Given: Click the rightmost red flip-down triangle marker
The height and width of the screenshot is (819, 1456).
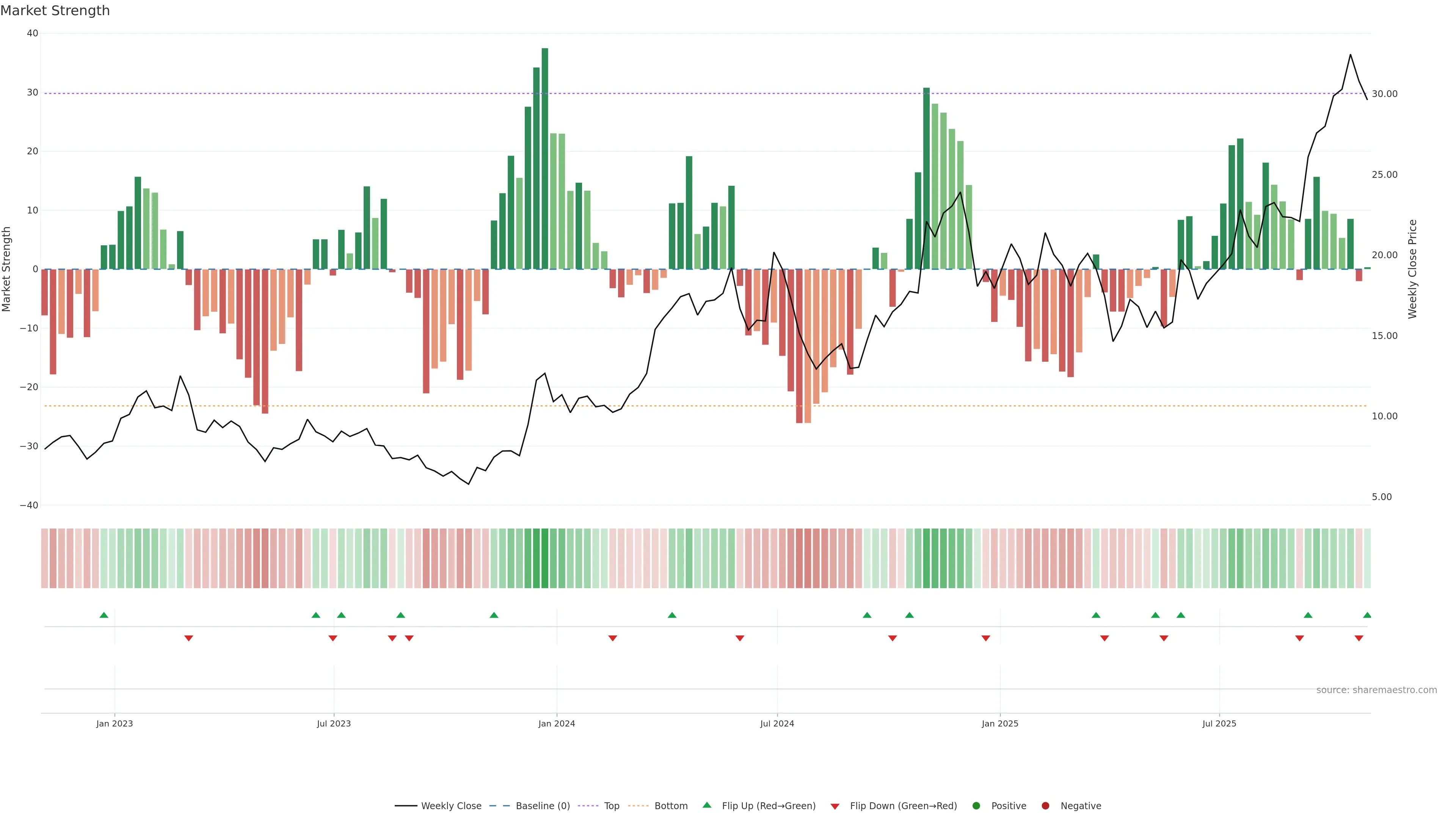Looking at the screenshot, I should 1359,638.
